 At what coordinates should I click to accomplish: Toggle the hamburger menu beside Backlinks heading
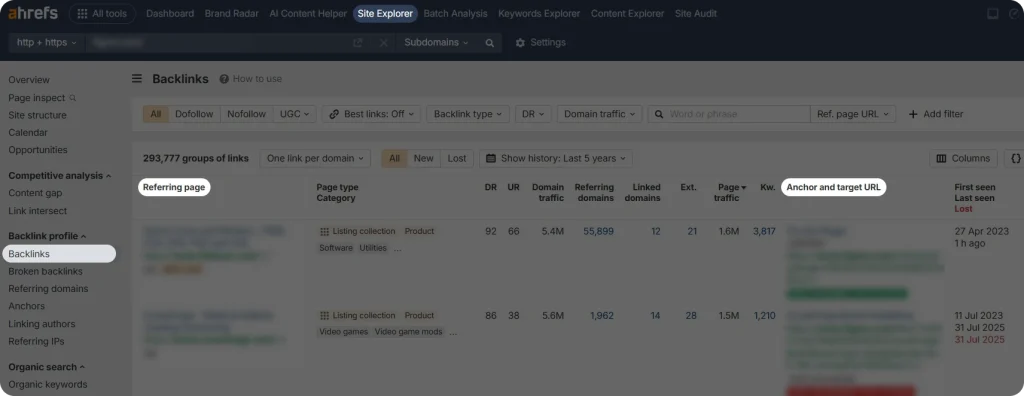pos(137,78)
